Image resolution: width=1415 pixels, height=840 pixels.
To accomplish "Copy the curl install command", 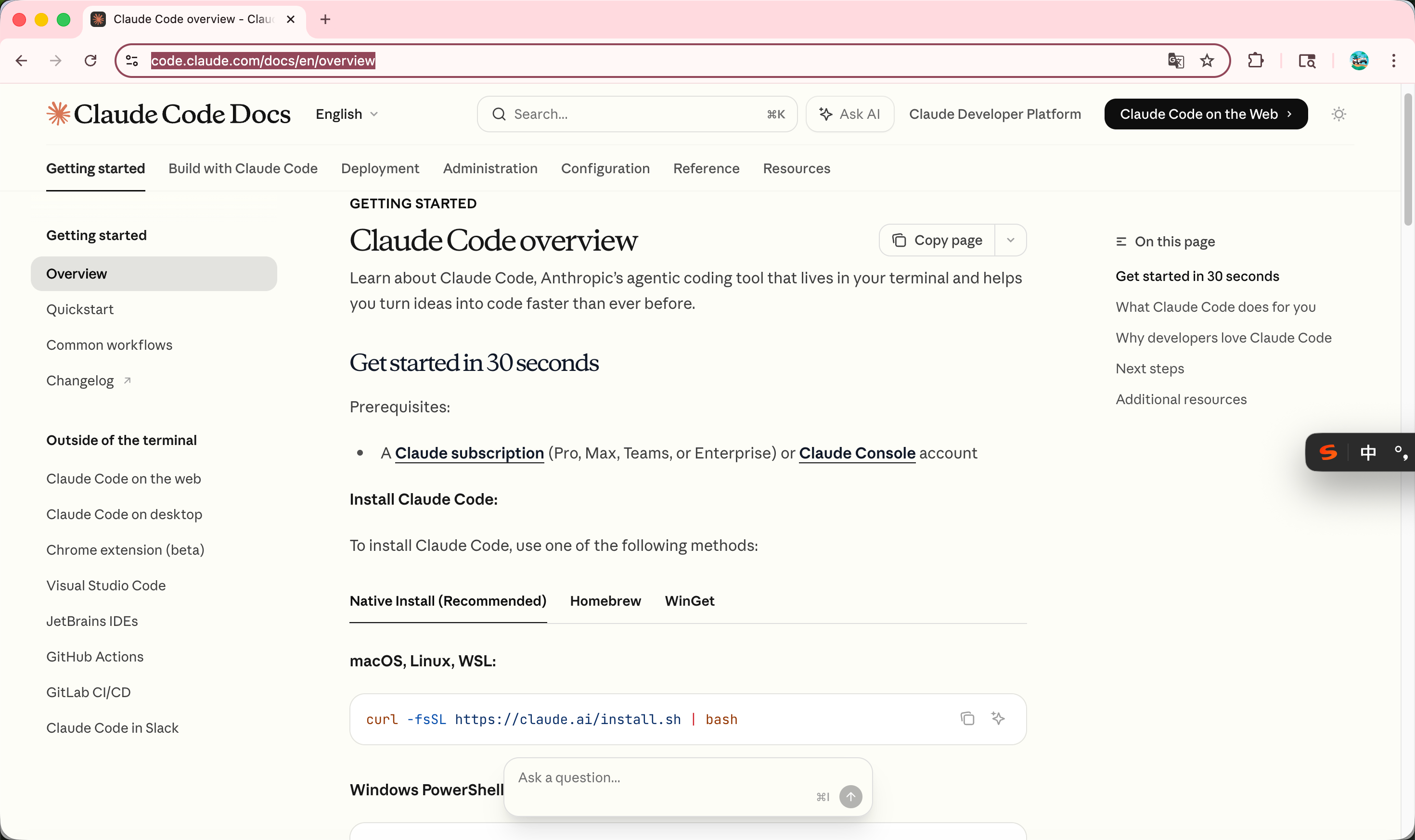I will pyautogui.click(x=967, y=718).
